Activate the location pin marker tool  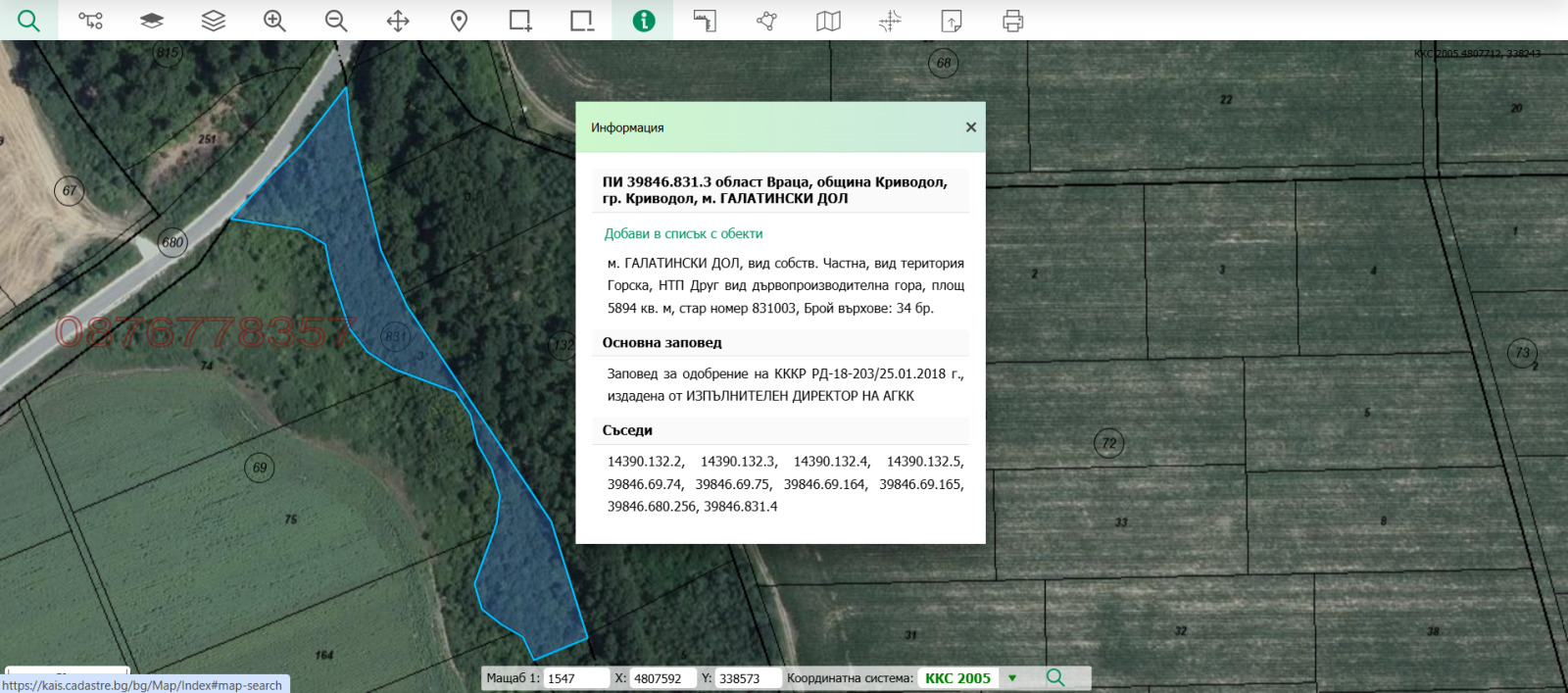pos(459,21)
